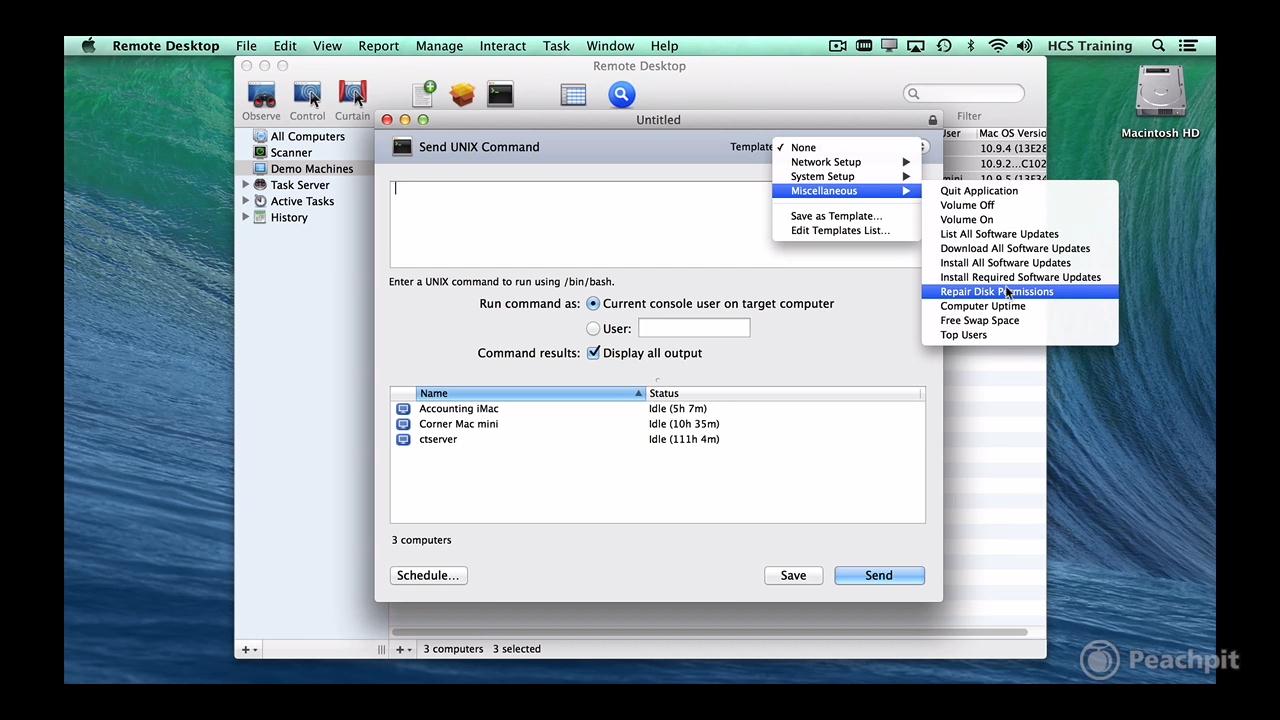Click the Bluetooth menu bar icon

970,46
